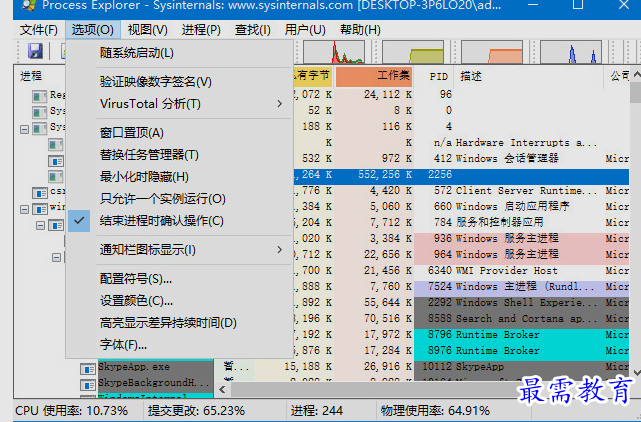Select the 服务和控制器应用 row
641x422 pixels.
(461, 223)
